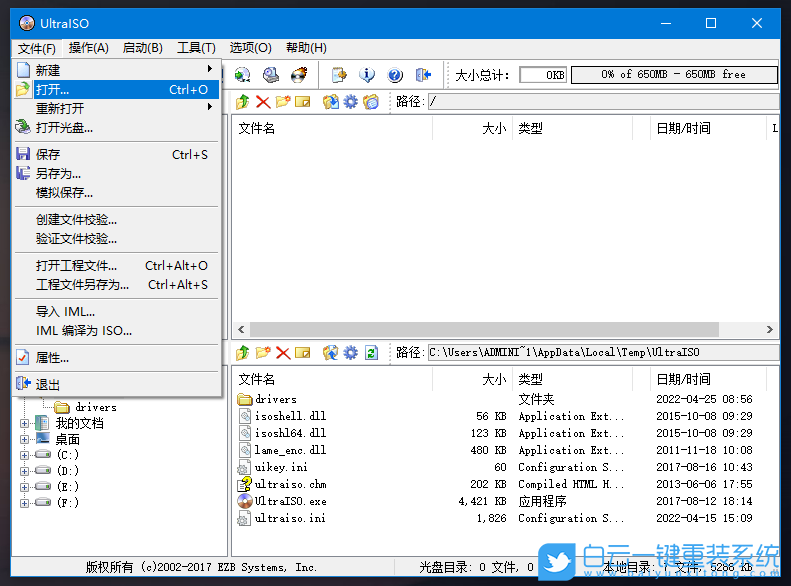Click the mount to virtual drive icon
The width and height of the screenshot is (791, 586).
coord(271,75)
